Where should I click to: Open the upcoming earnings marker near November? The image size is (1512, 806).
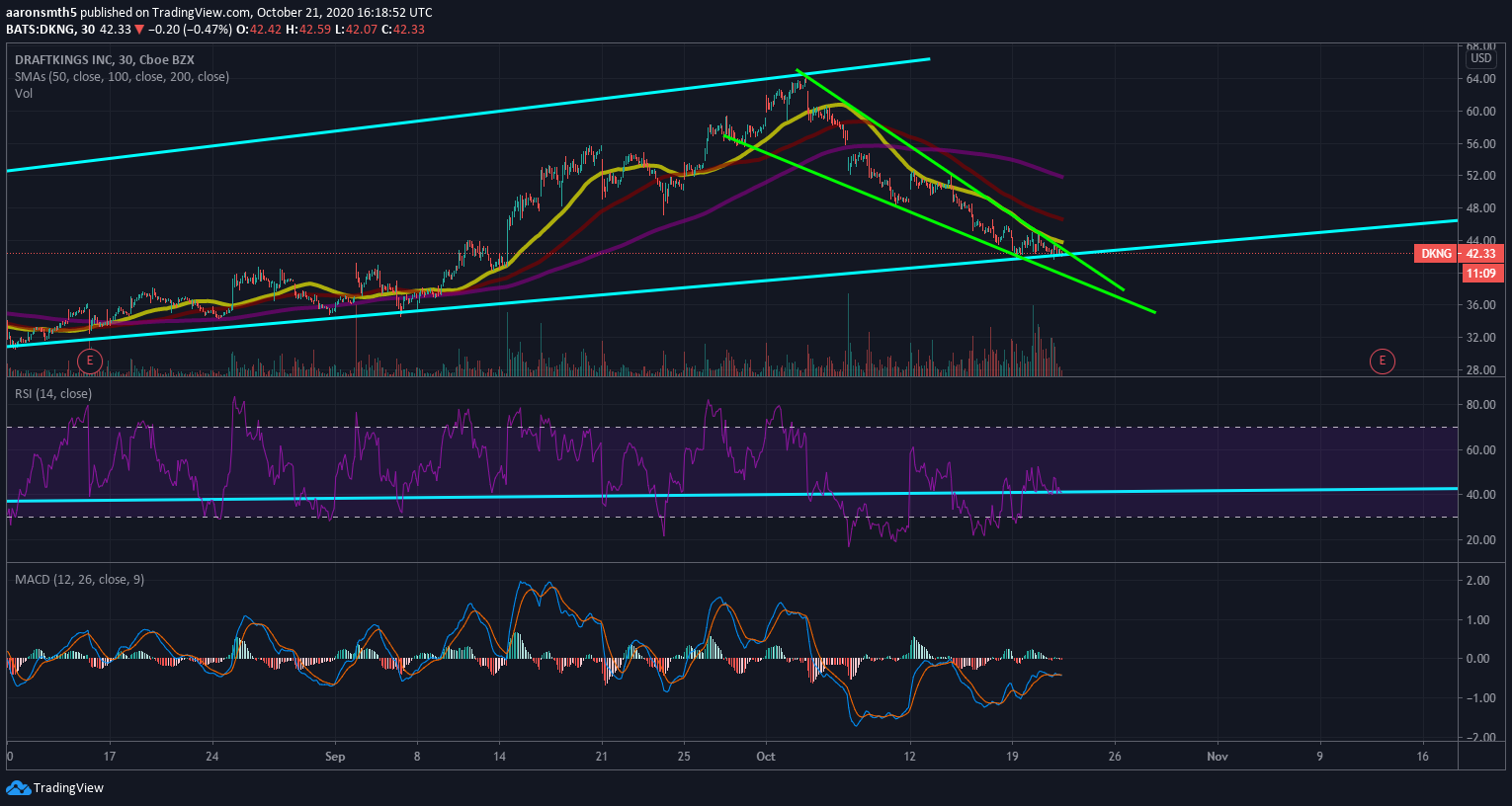(1382, 362)
